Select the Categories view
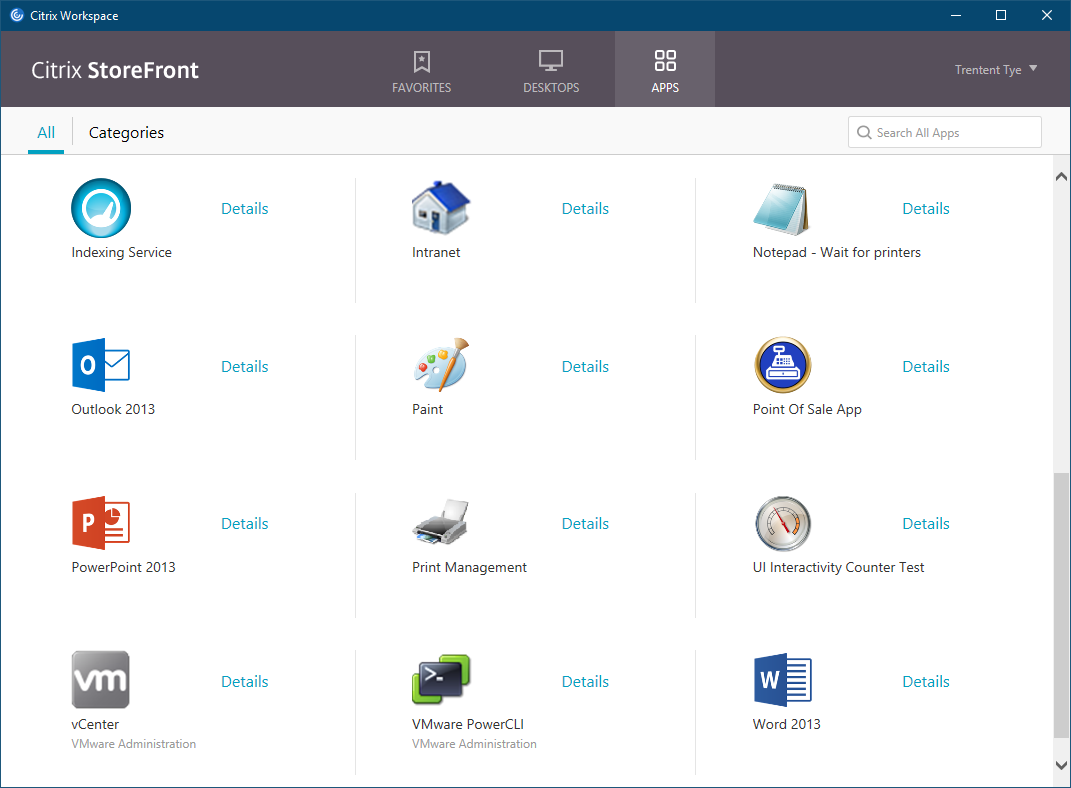Image resolution: width=1071 pixels, height=788 pixels. [126, 132]
